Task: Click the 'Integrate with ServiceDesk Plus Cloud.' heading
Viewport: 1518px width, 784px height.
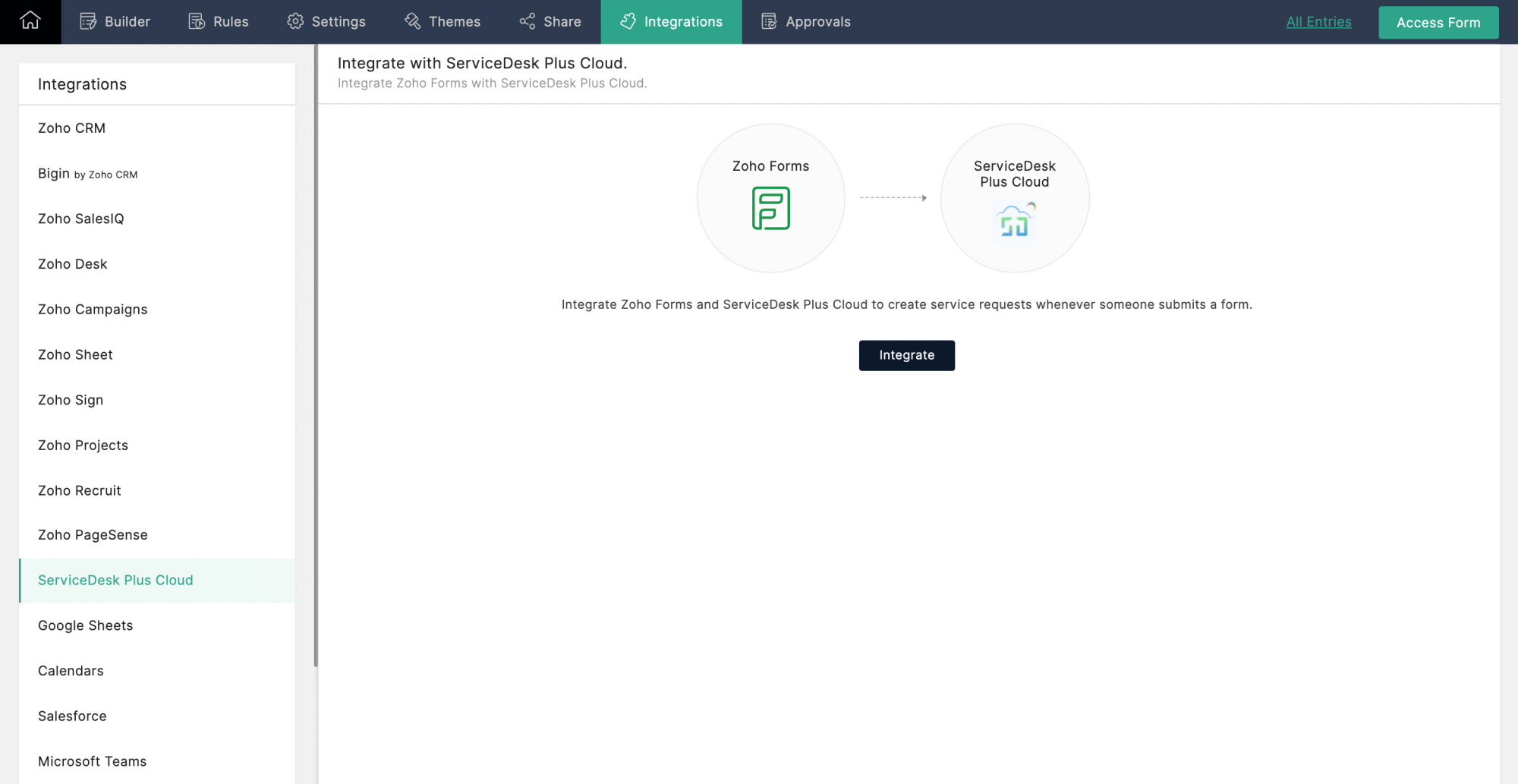Action: click(482, 63)
